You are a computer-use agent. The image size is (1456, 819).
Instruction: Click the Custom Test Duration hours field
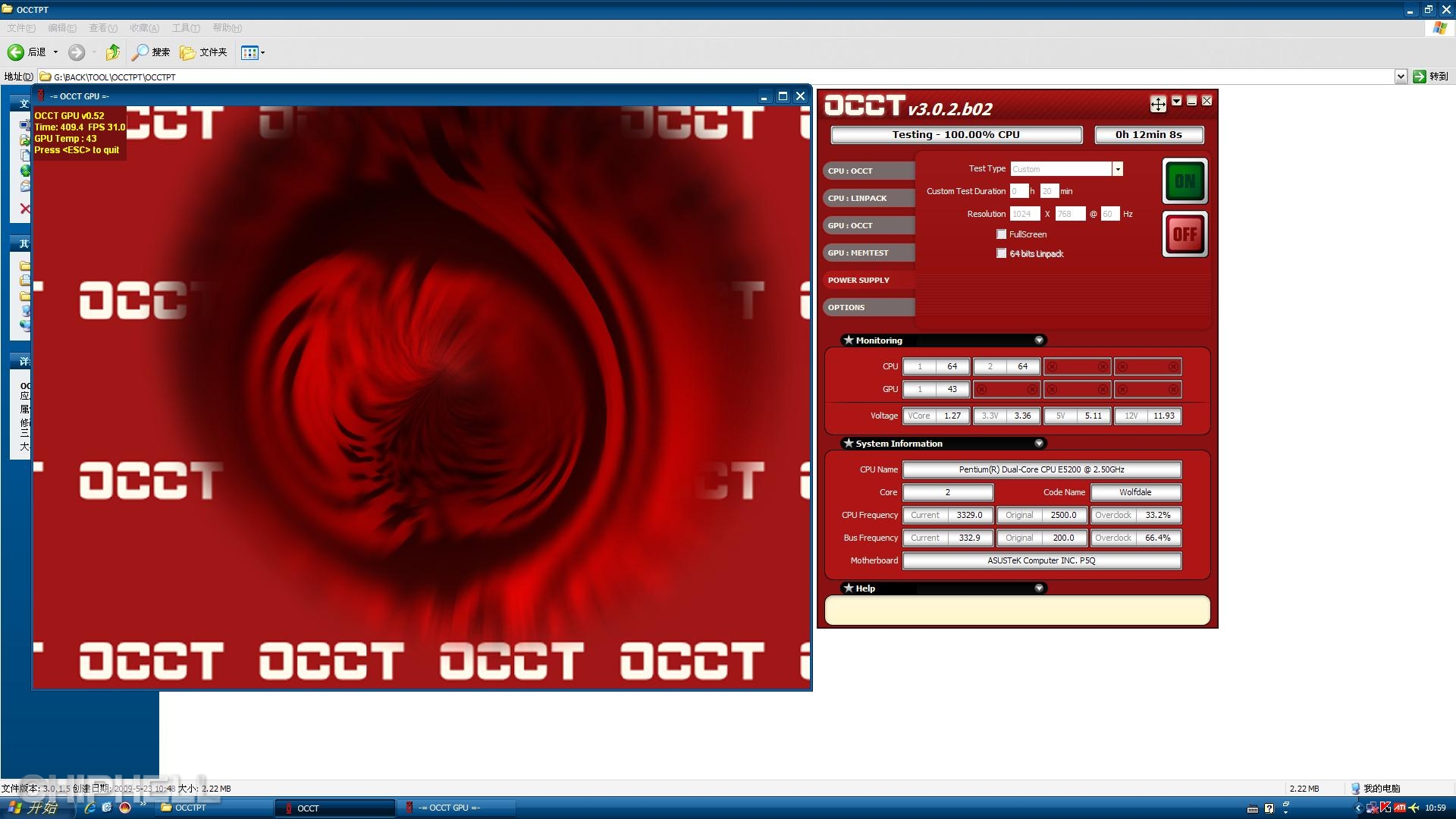pyautogui.click(x=1019, y=191)
